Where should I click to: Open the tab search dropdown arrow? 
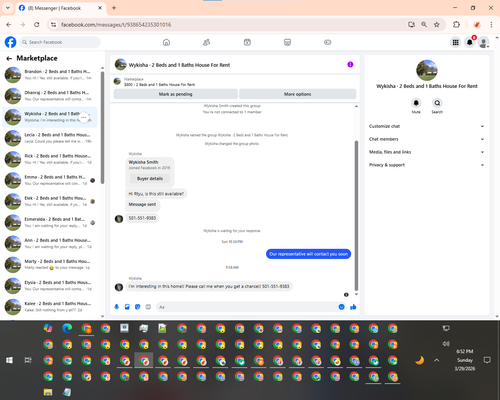pyautogui.click(x=8, y=8)
